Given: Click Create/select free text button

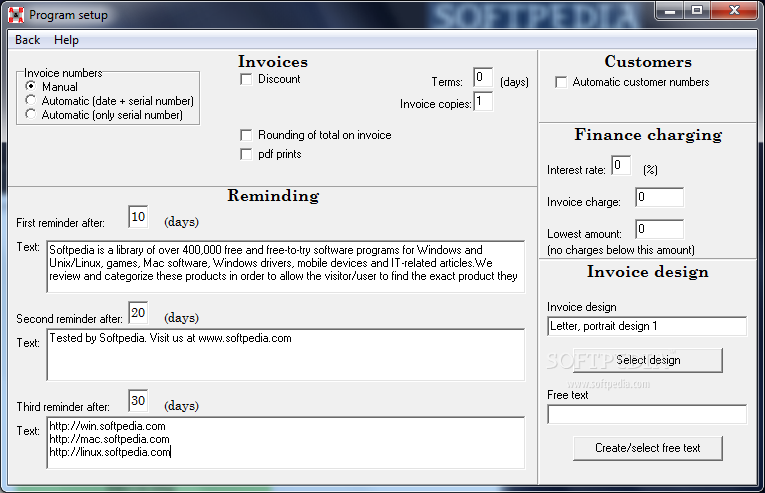Looking at the screenshot, I should (x=648, y=448).
